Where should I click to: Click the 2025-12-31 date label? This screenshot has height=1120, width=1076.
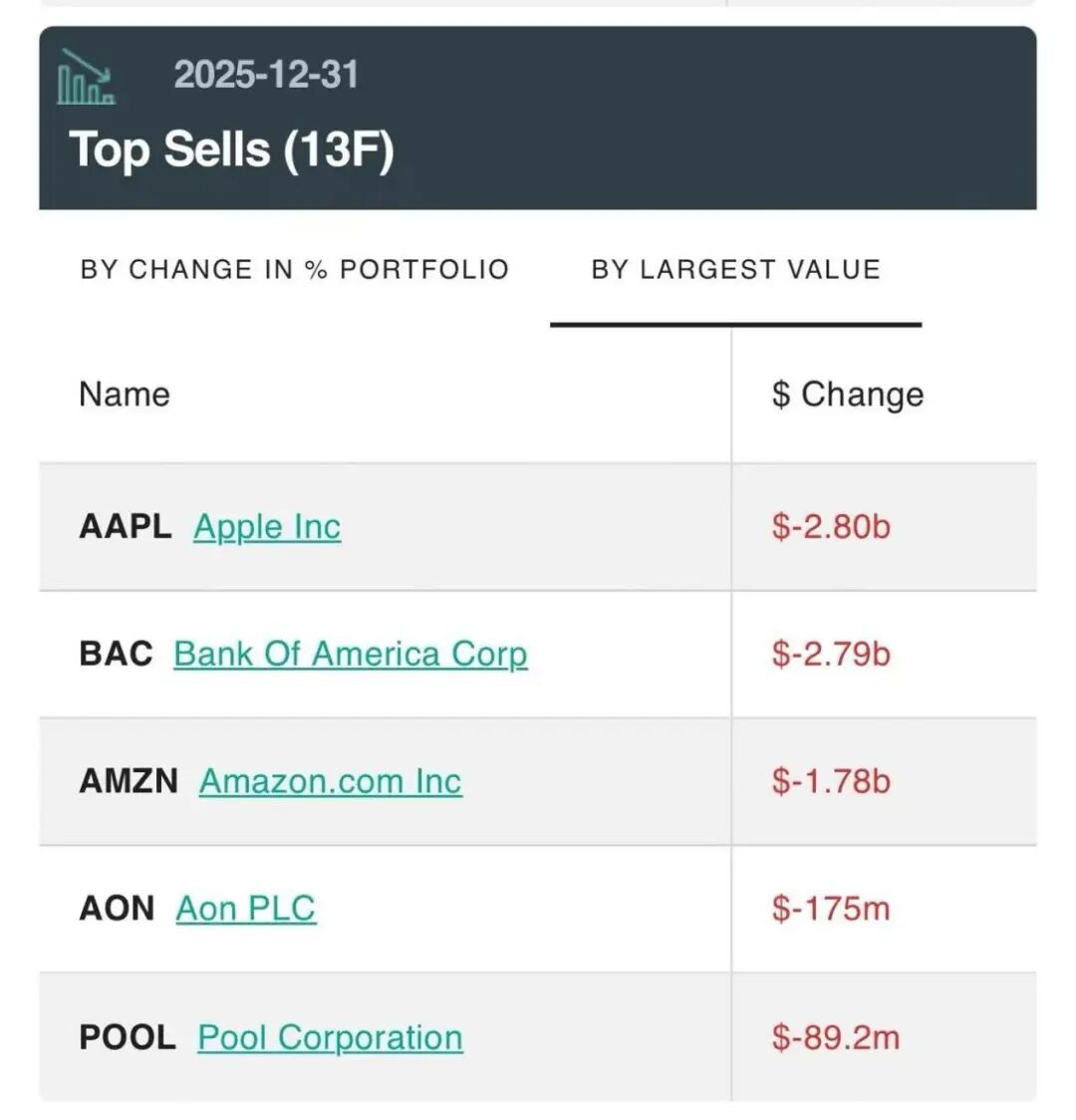tap(266, 75)
